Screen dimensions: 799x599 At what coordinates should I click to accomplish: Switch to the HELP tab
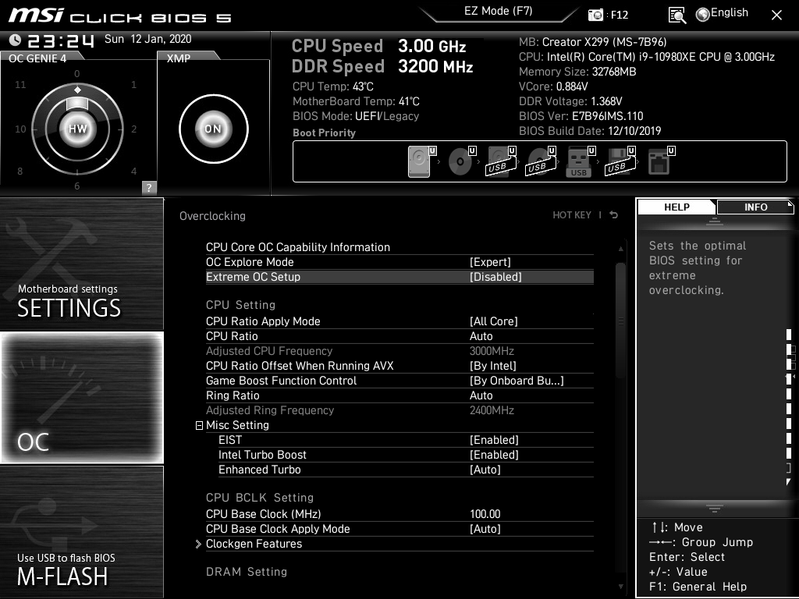pyautogui.click(x=677, y=207)
